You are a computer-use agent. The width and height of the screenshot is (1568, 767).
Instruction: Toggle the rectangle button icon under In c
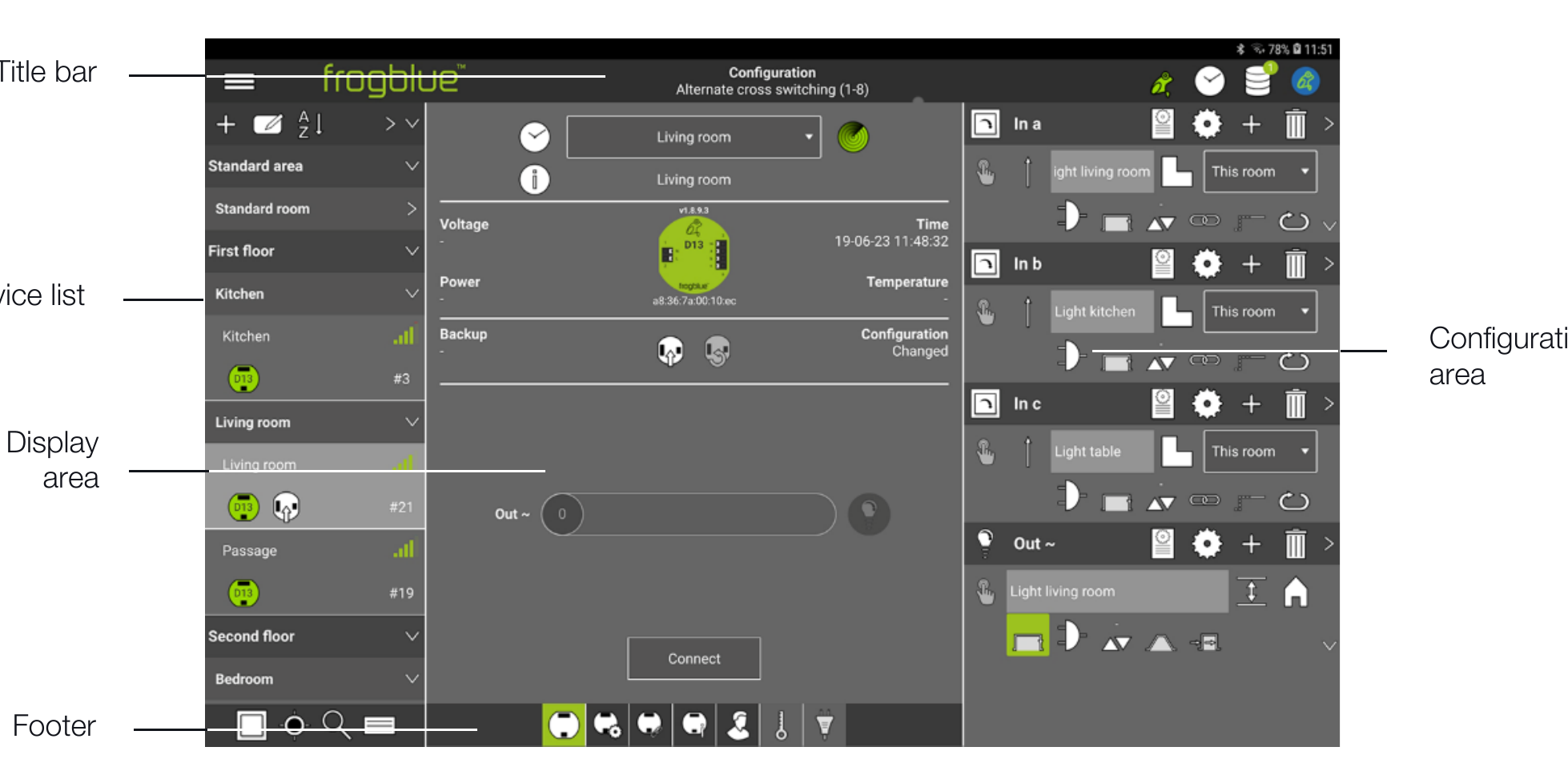[1116, 503]
